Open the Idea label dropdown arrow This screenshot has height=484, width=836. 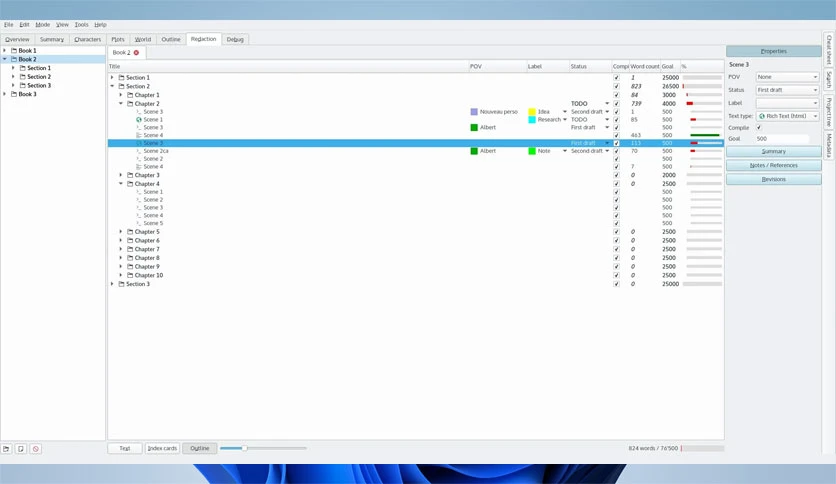point(565,112)
